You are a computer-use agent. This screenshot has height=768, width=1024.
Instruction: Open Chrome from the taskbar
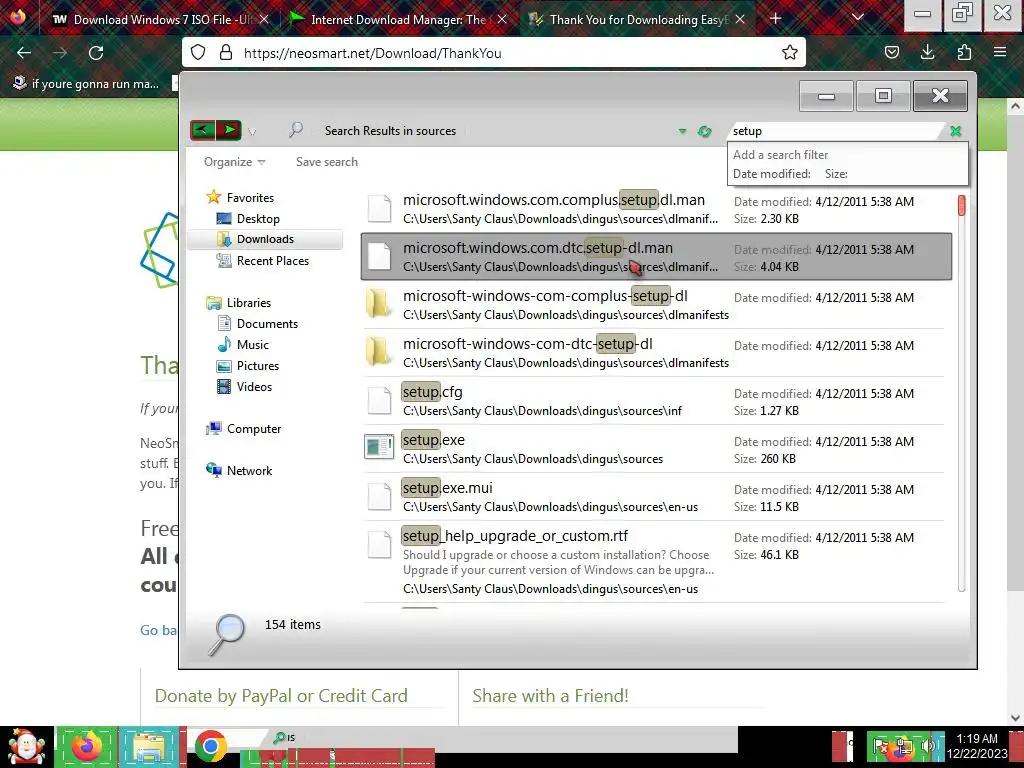(x=210, y=747)
